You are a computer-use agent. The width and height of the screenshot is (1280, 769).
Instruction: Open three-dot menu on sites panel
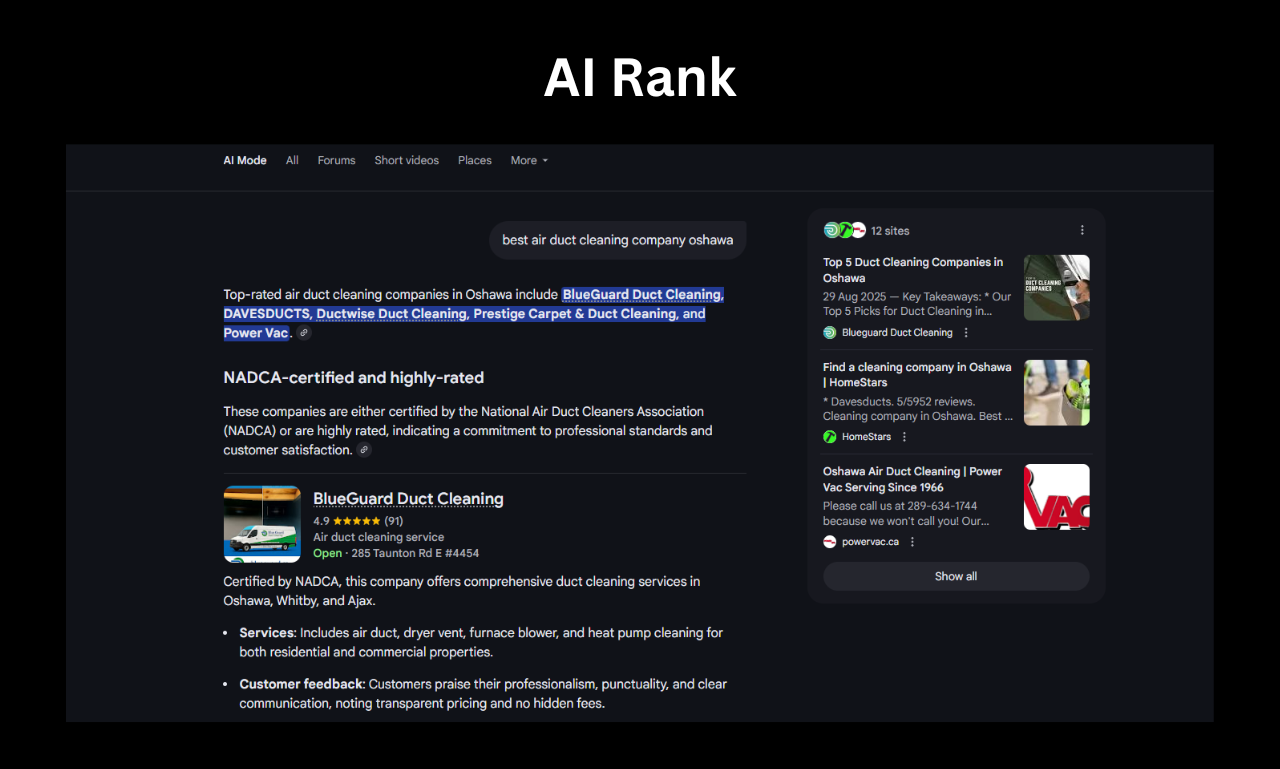click(x=1081, y=230)
